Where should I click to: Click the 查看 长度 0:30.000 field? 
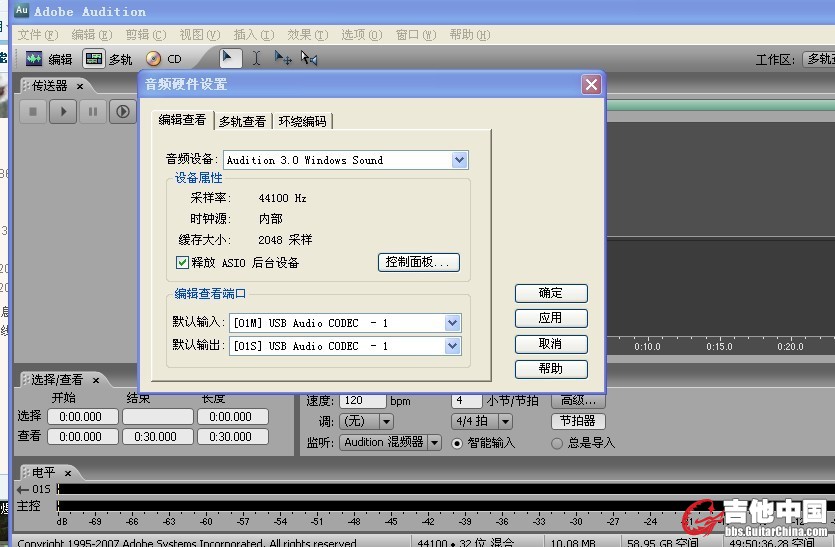click(233, 437)
